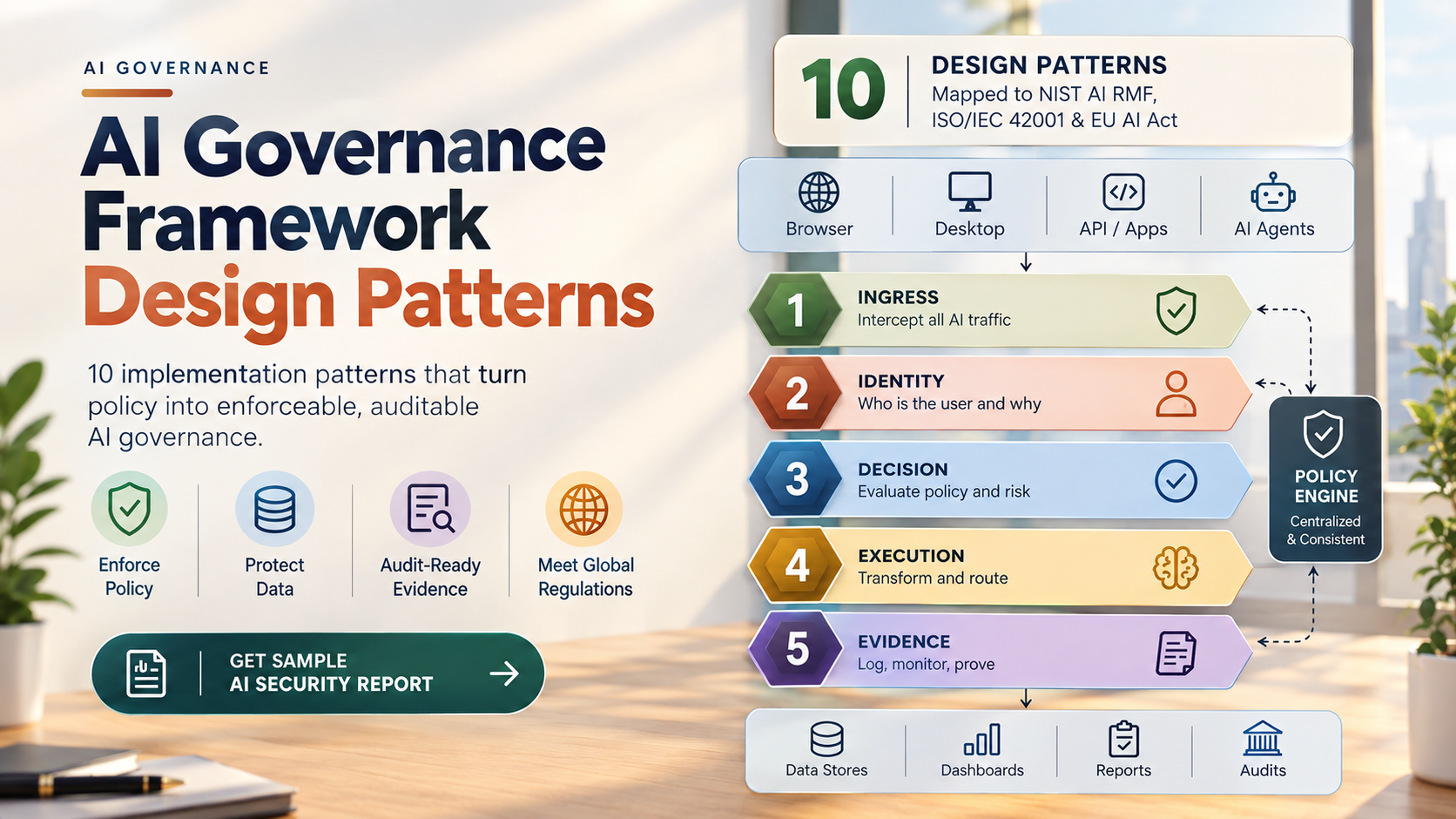1456x819 pixels.
Task: Click the API / Apps code icon
Action: pos(1123,193)
